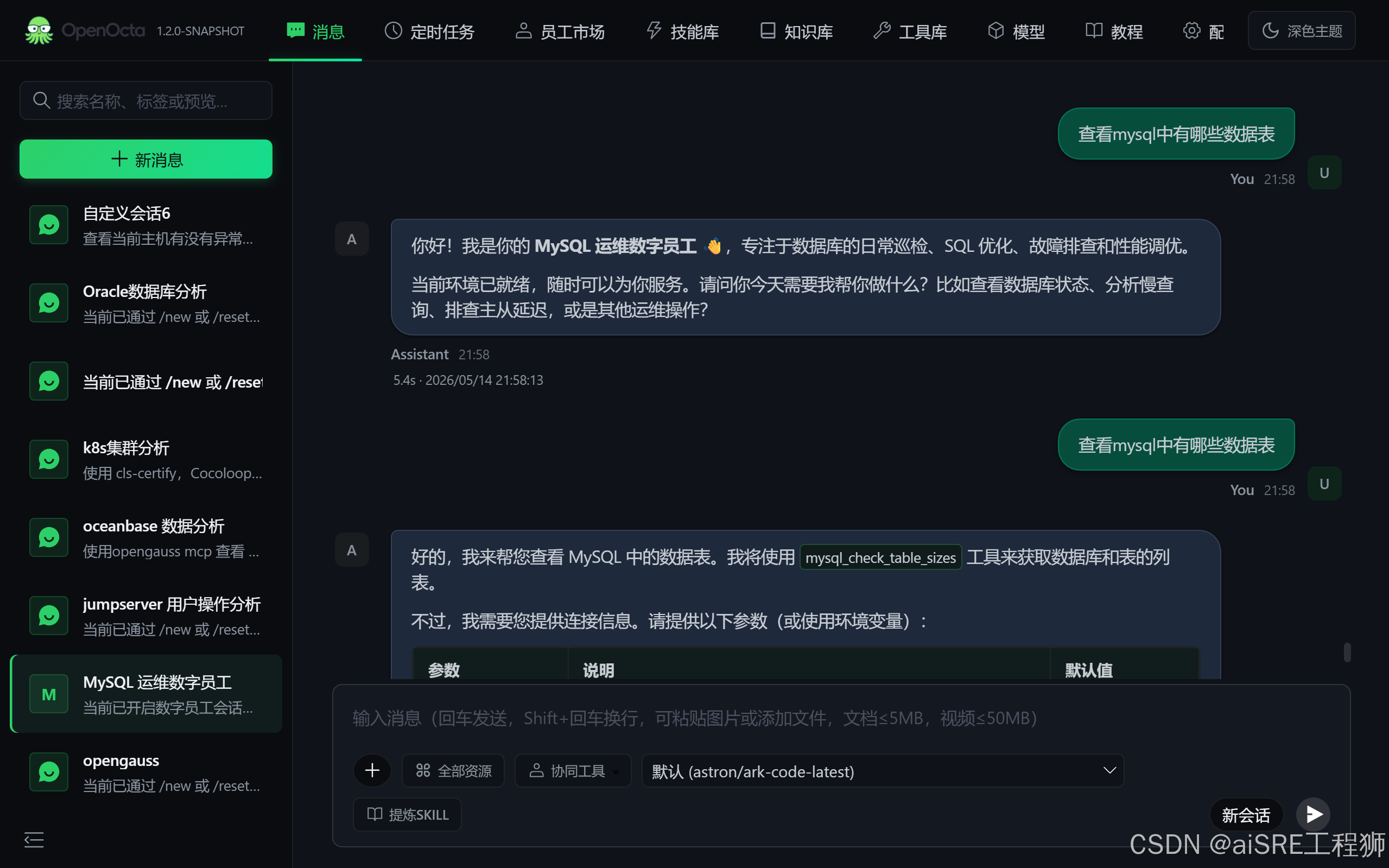
Task: Open the 定时任务 tab
Action: tap(429, 31)
